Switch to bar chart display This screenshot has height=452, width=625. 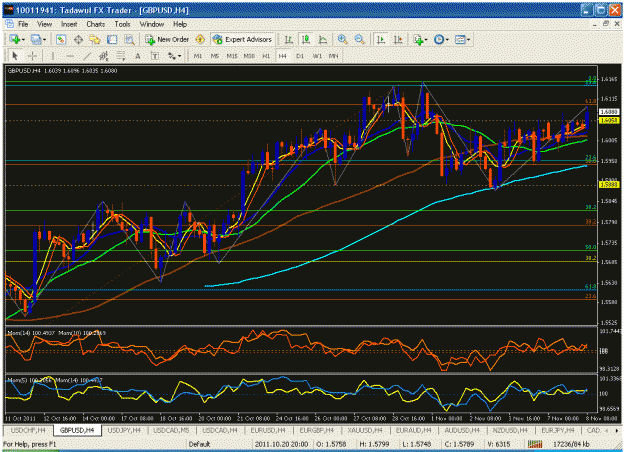click(289, 39)
